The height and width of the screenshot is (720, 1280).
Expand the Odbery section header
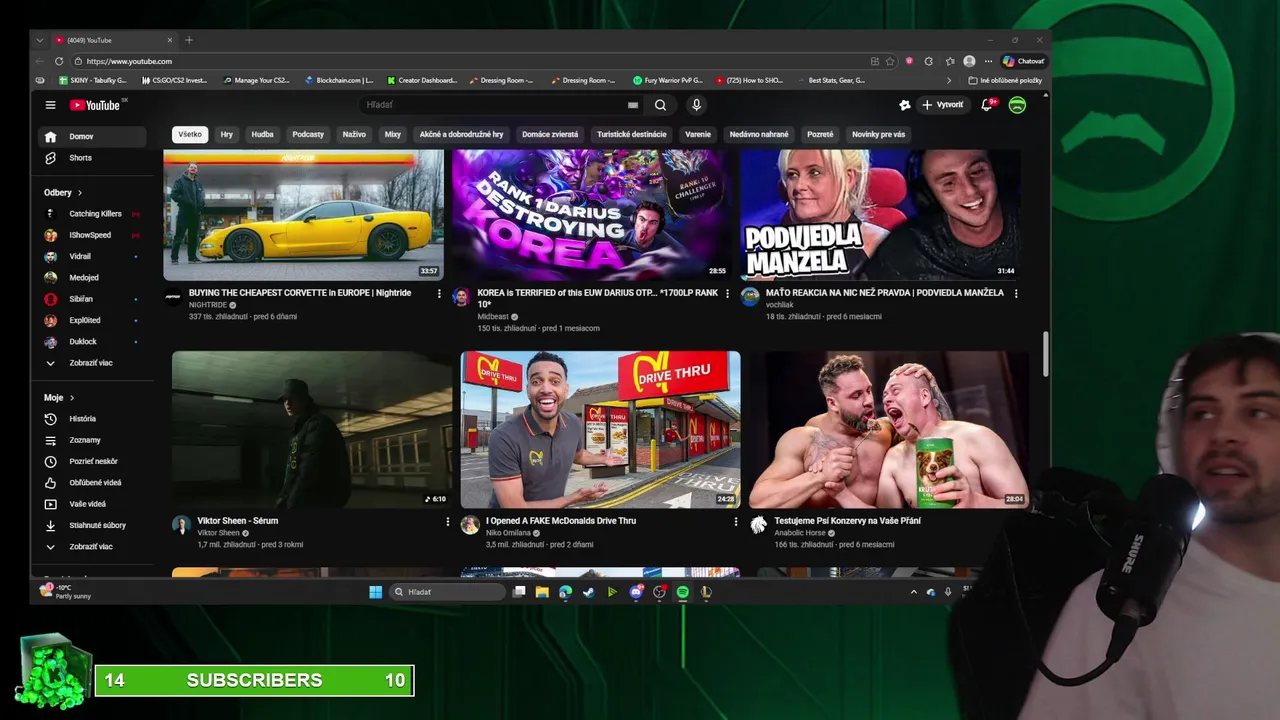63,192
